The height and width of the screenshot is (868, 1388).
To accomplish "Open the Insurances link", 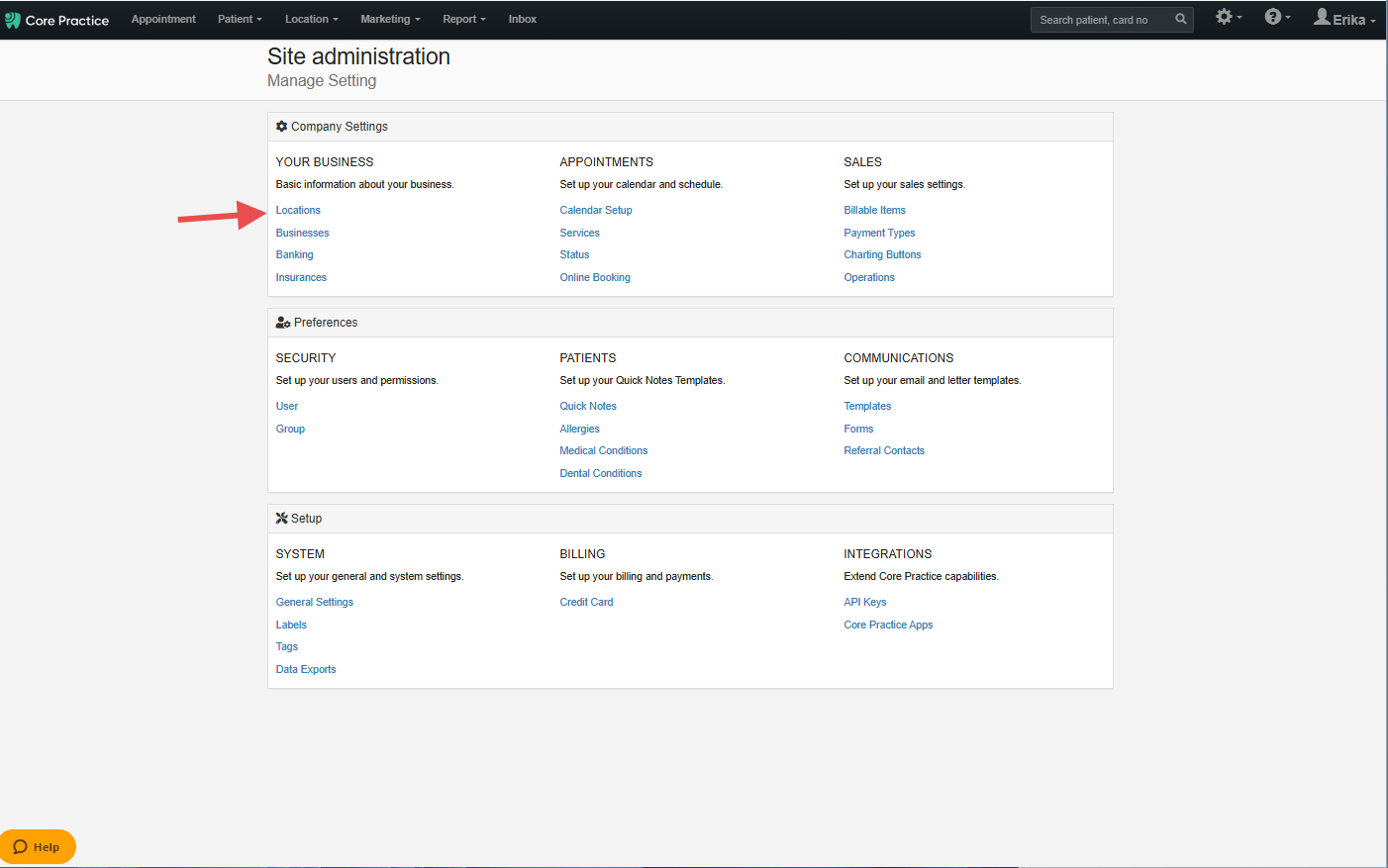I will pyautogui.click(x=301, y=277).
